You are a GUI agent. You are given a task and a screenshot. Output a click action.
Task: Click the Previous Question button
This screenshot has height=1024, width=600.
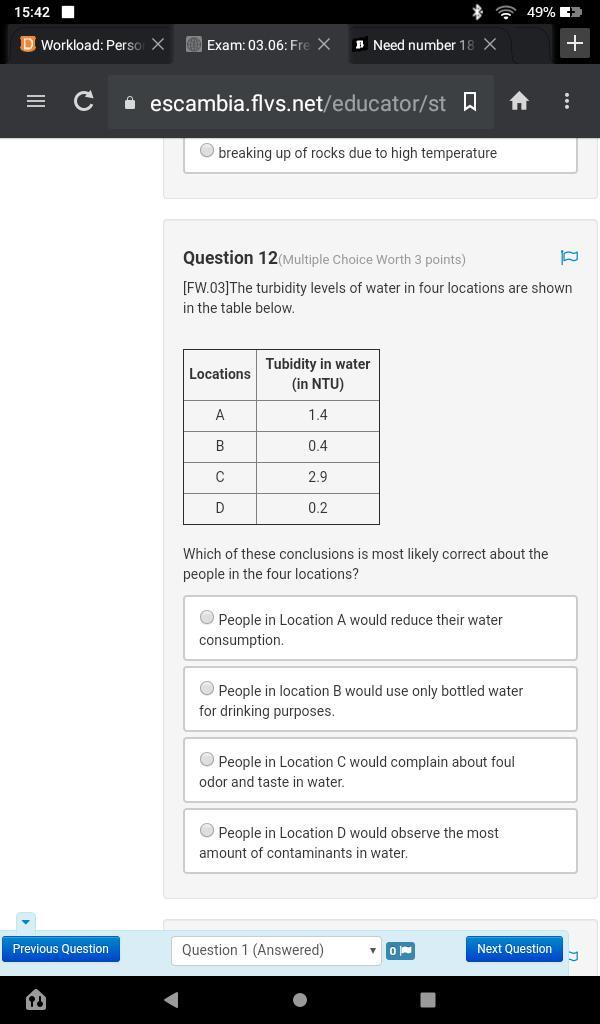coord(61,949)
